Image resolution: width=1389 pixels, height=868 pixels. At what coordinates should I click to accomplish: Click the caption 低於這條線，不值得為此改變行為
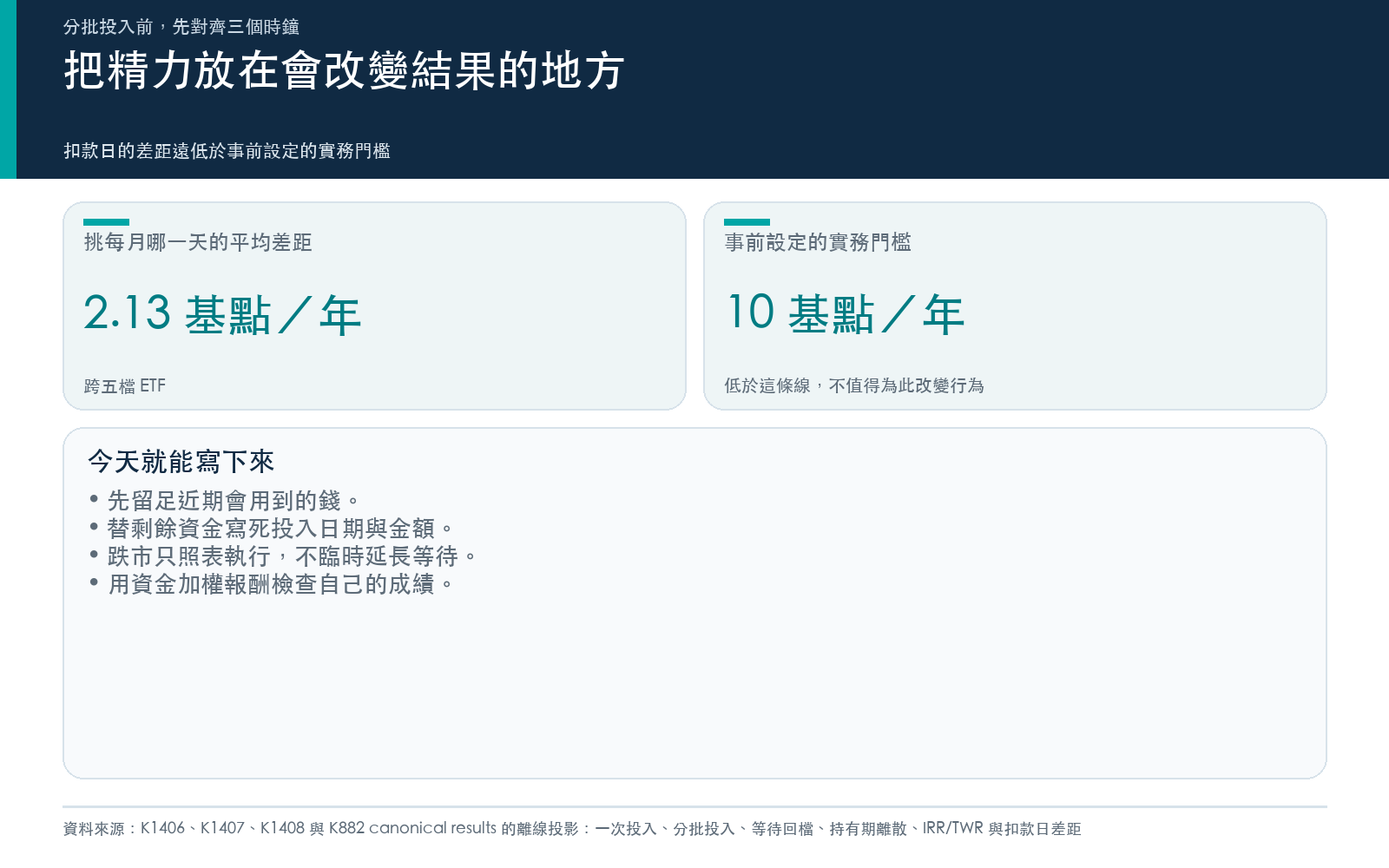click(854, 385)
